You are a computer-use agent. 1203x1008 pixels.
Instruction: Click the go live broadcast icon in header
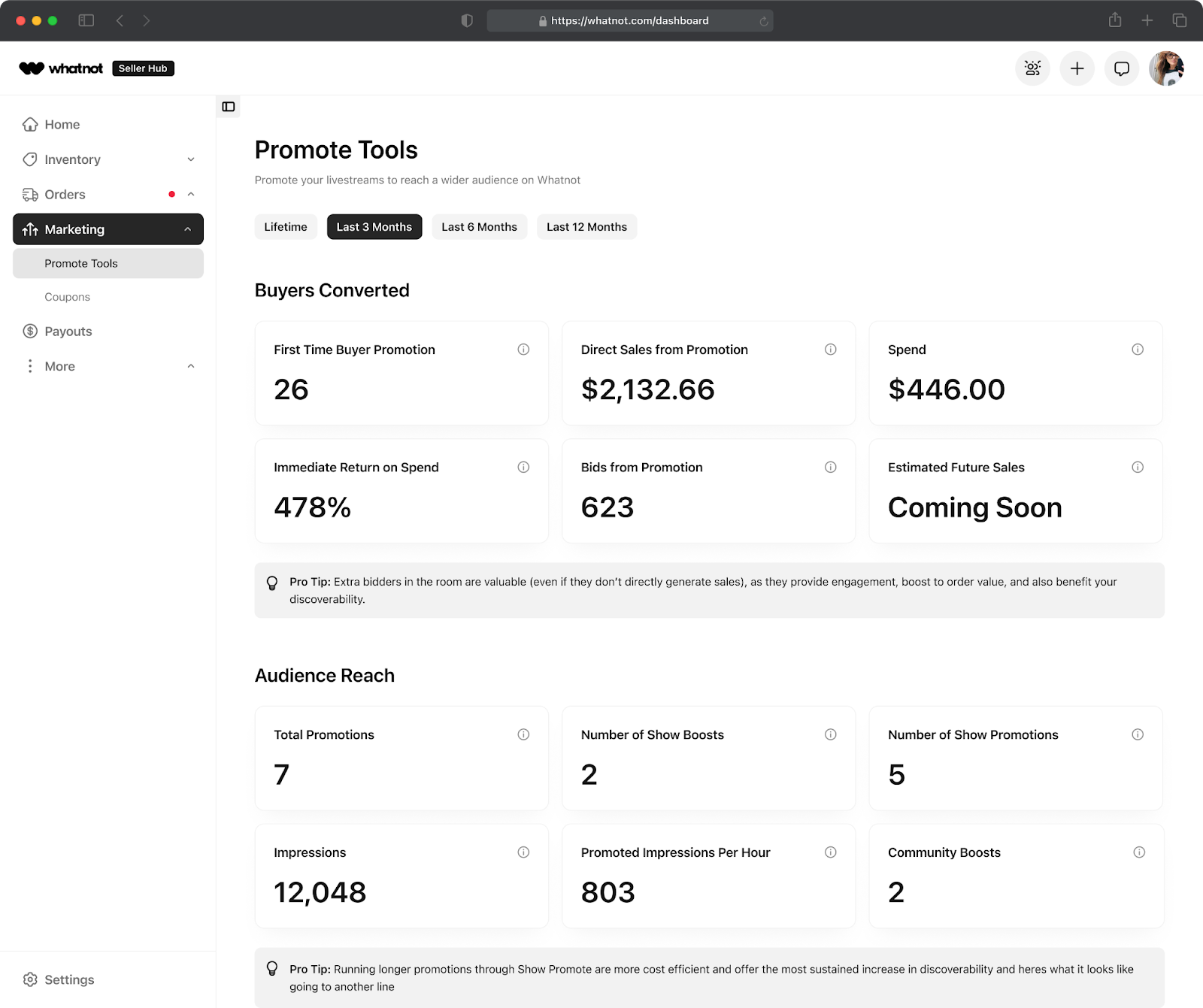(x=1032, y=68)
